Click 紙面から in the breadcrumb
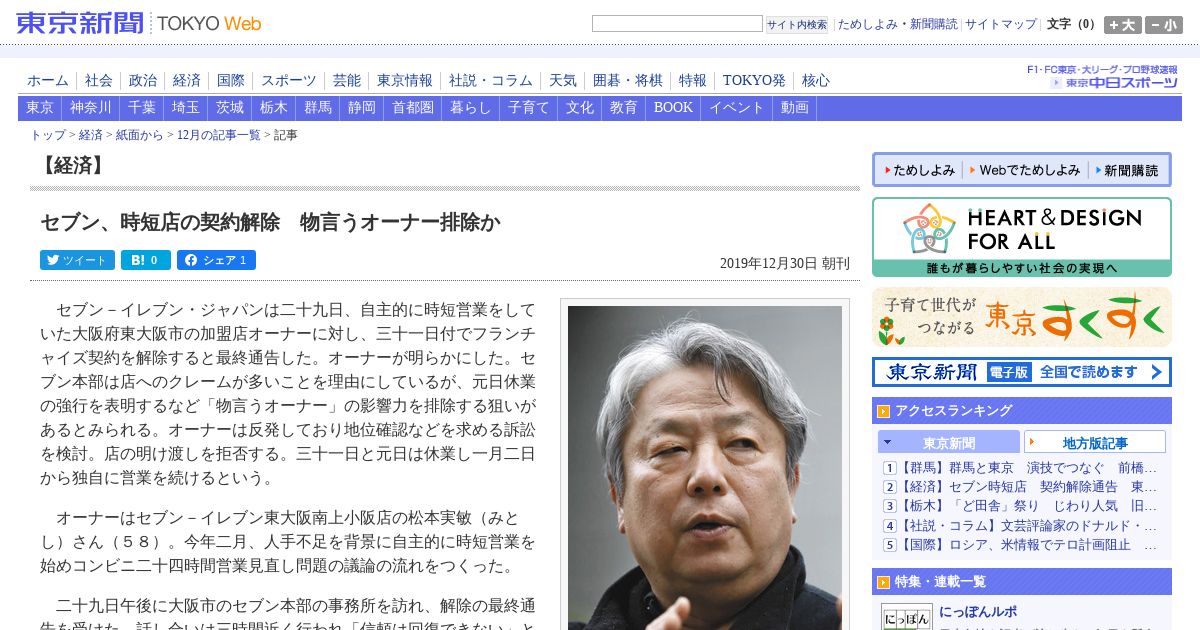The height and width of the screenshot is (630, 1200). 139,135
